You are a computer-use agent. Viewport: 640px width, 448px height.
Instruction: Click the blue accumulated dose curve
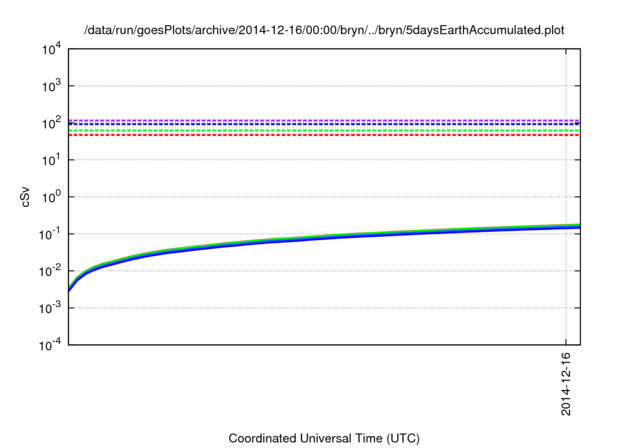[324, 237]
